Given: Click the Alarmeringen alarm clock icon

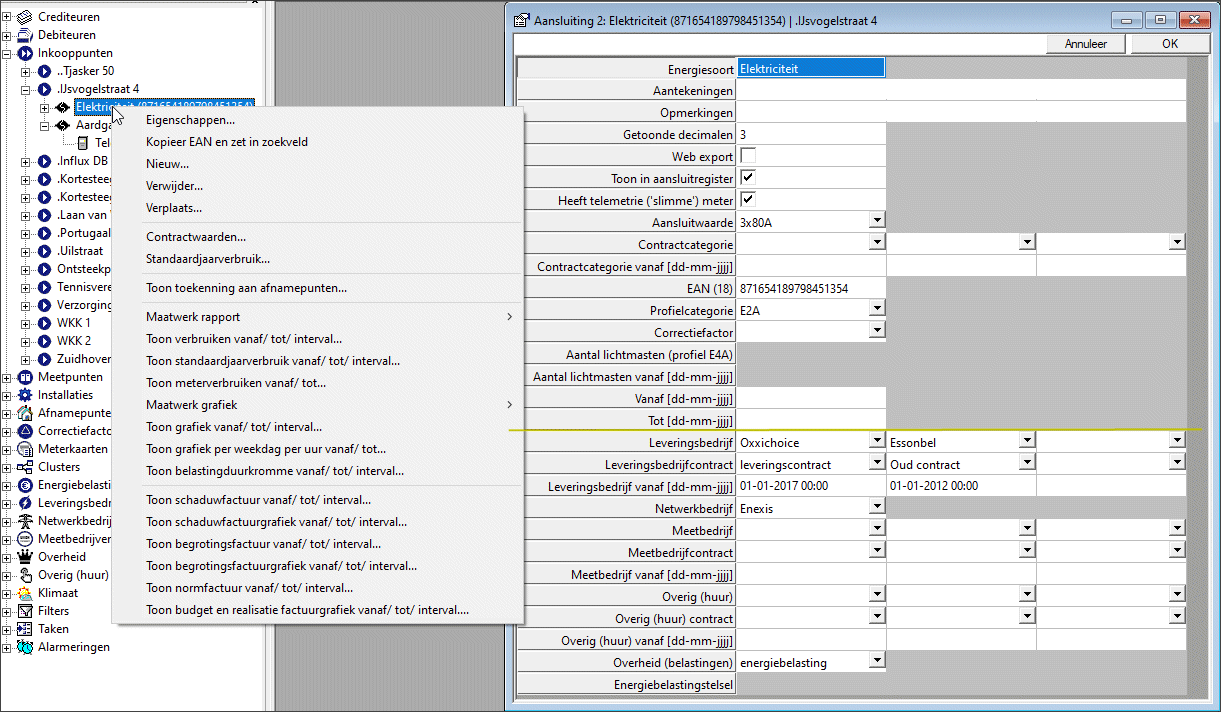Looking at the screenshot, I should point(25,647).
